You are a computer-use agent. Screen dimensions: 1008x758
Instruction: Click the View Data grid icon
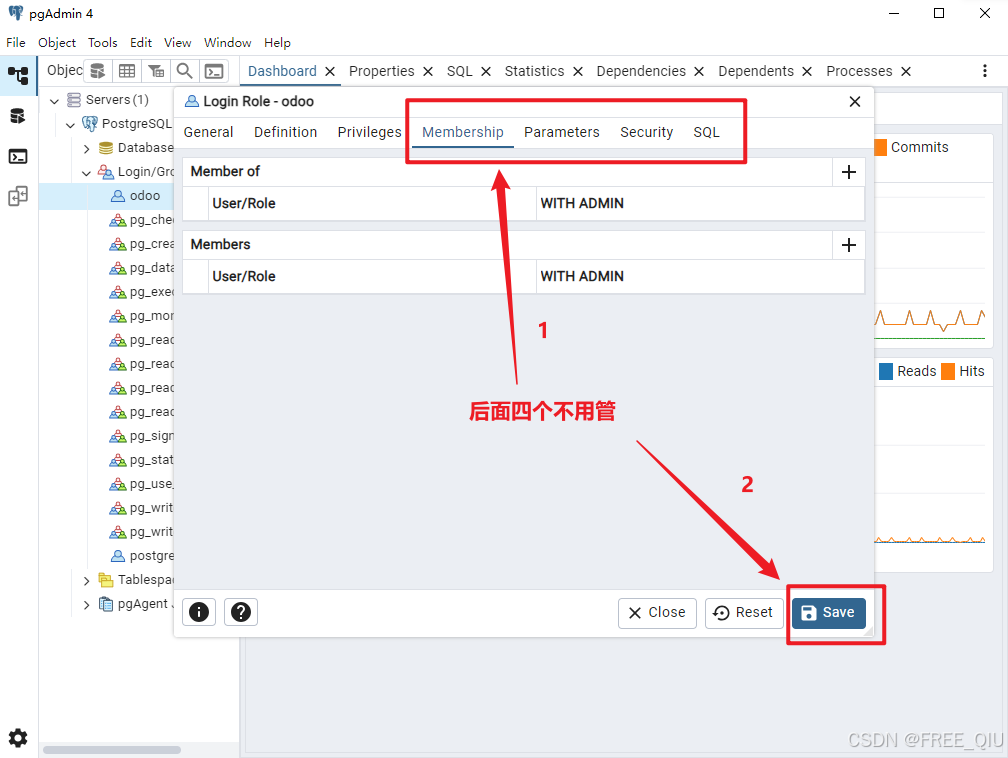click(127, 71)
